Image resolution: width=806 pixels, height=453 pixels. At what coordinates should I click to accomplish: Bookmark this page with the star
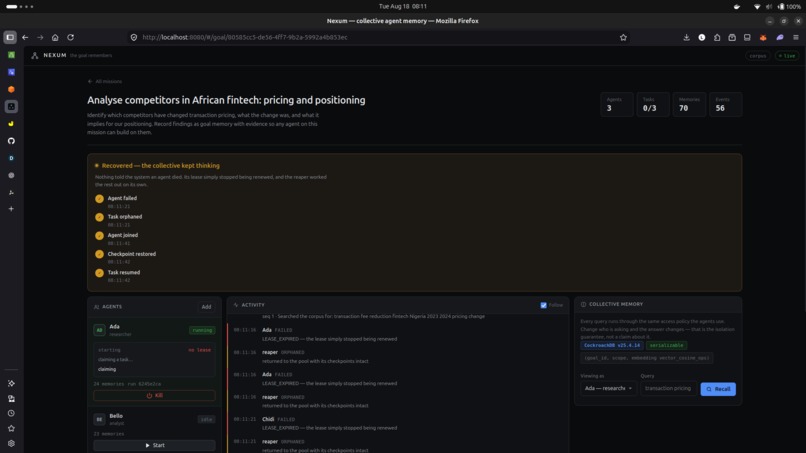[x=623, y=37]
